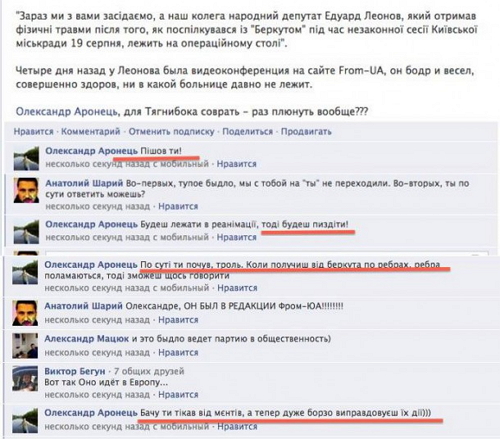Screen dimensions: 500x439
Task: Click Отменить подписку link
Action: pyautogui.click(x=171, y=131)
